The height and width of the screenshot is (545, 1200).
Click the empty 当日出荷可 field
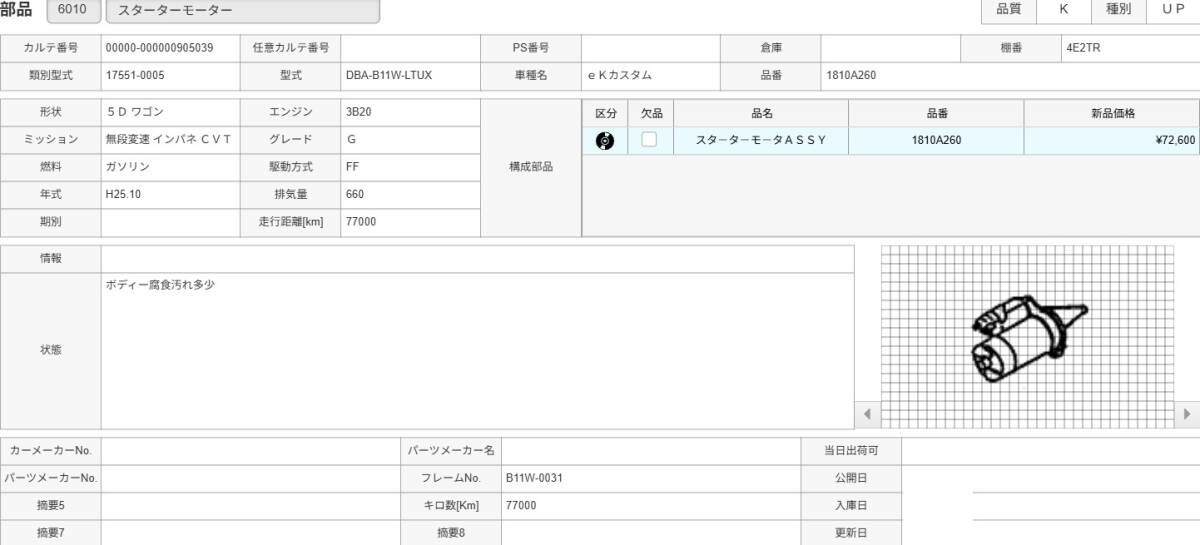[x=1051, y=451]
